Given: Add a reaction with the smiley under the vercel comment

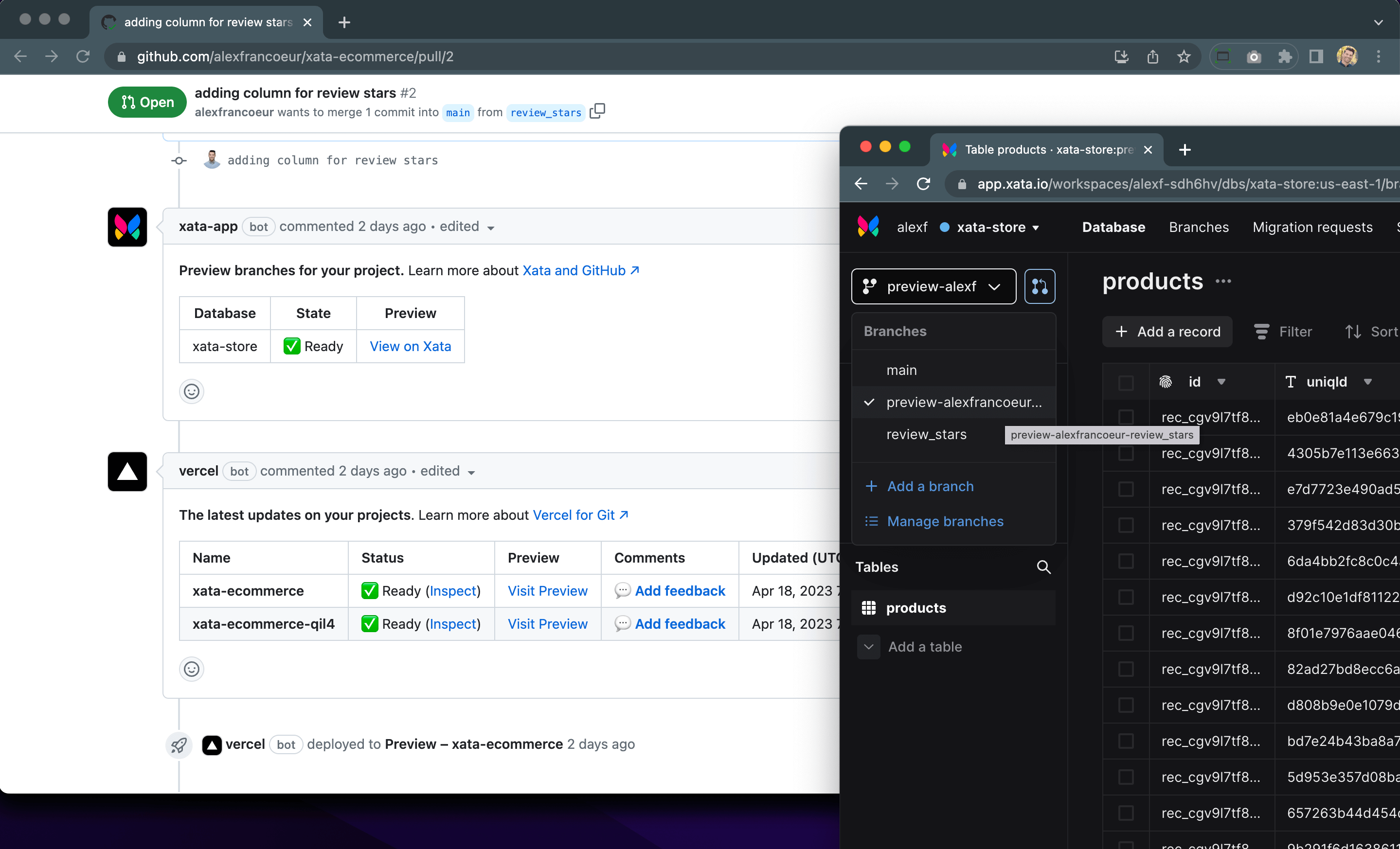Looking at the screenshot, I should 192,669.
